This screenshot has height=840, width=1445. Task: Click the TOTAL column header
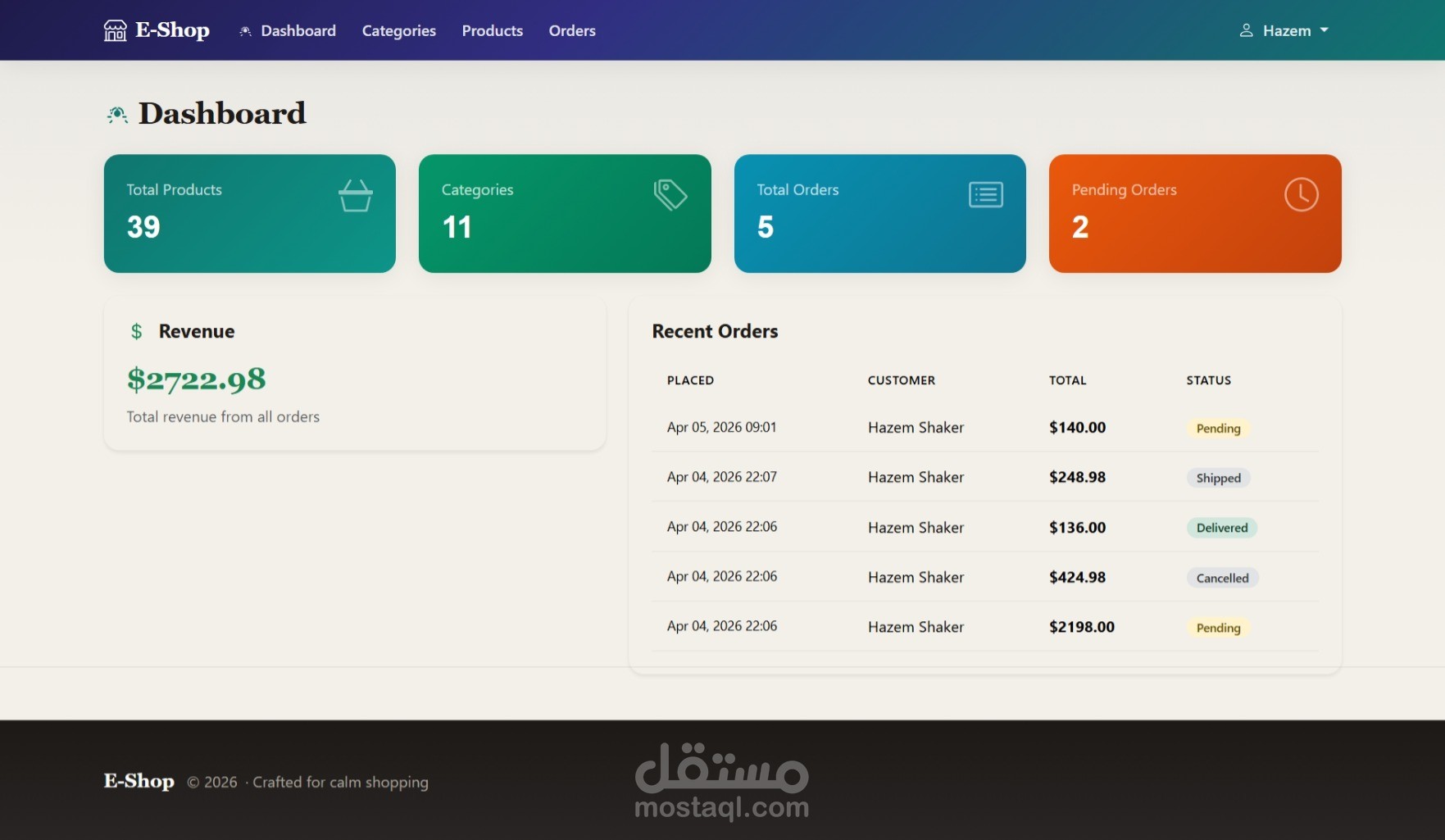tap(1068, 380)
